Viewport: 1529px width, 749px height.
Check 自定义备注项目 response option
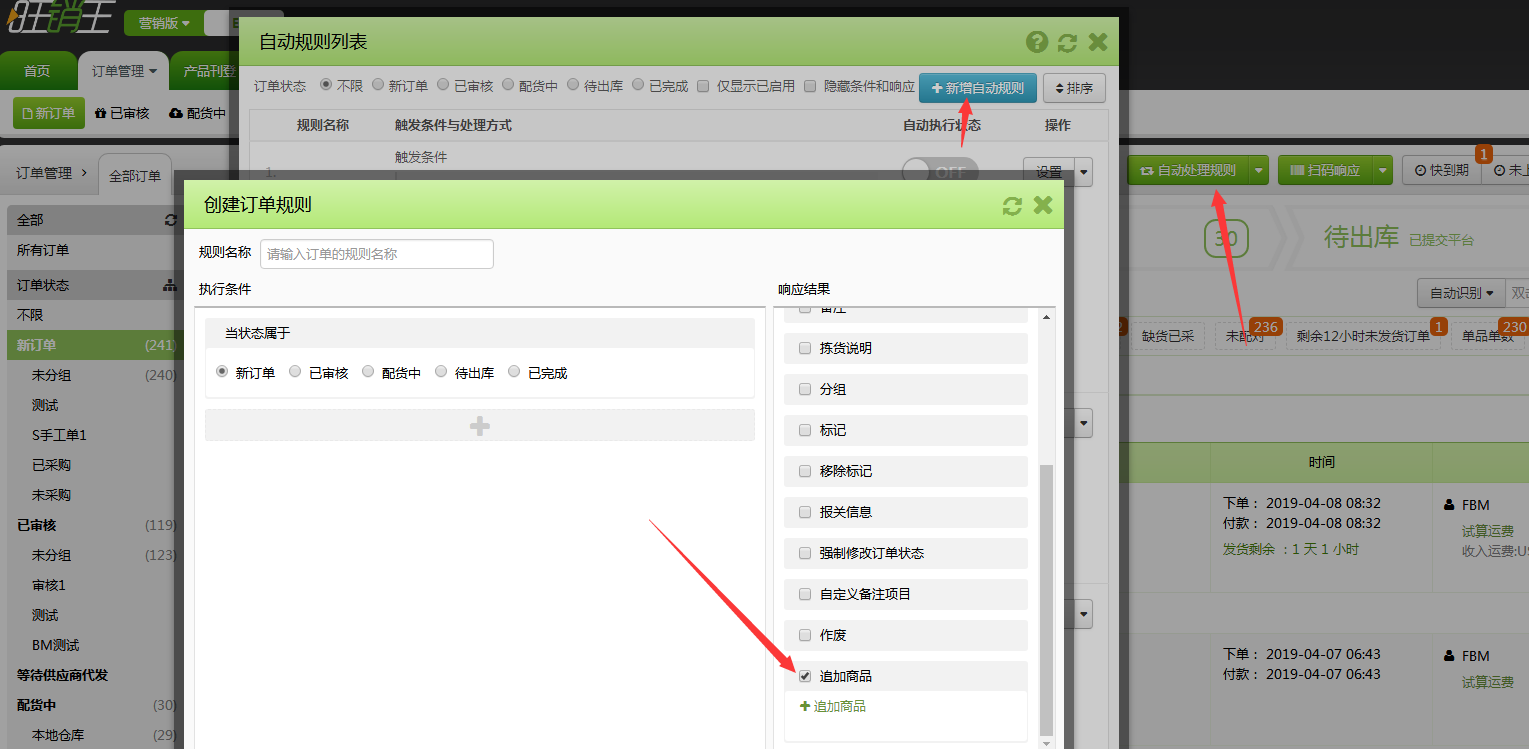(x=805, y=594)
